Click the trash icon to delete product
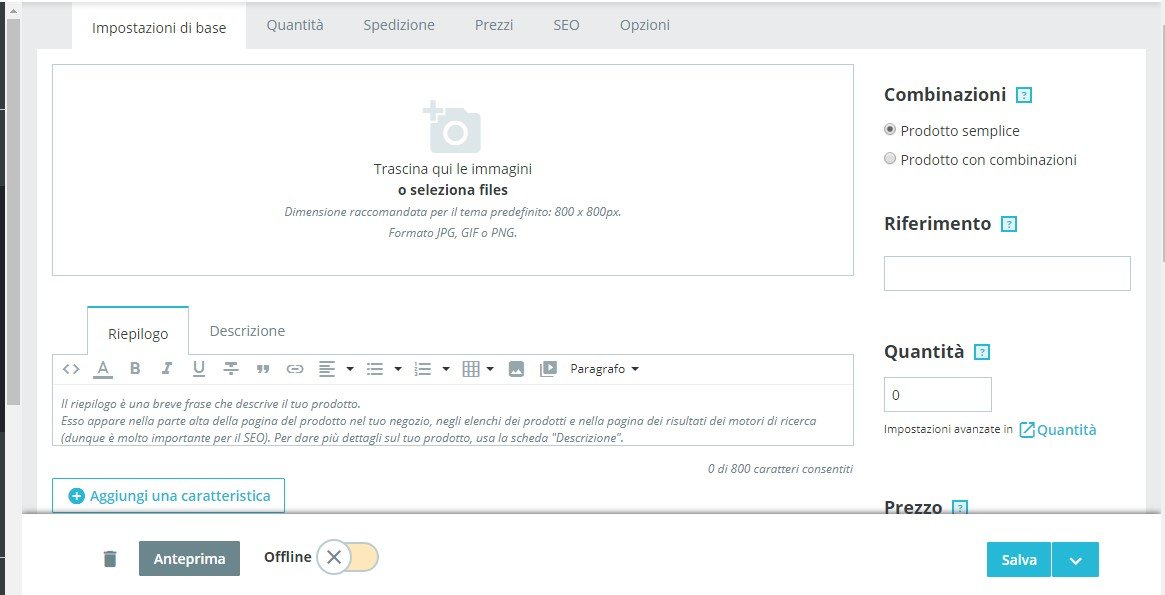The height and width of the screenshot is (595, 1165). [110, 559]
